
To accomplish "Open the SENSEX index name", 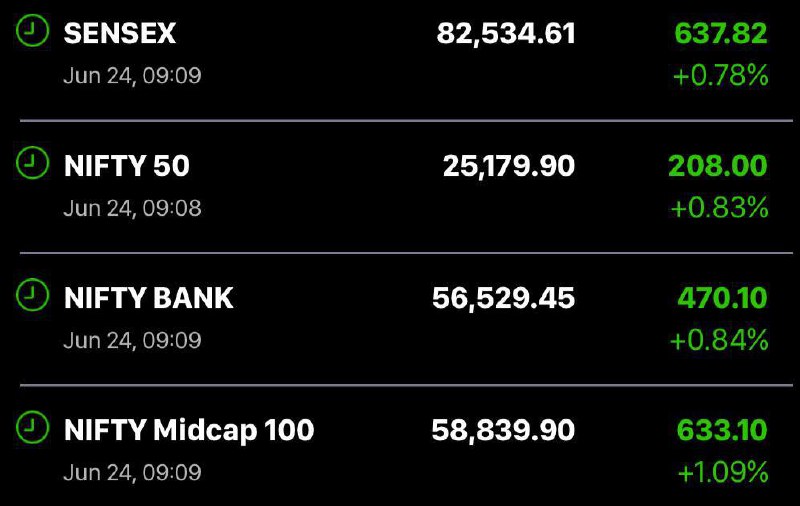I will [120, 34].
